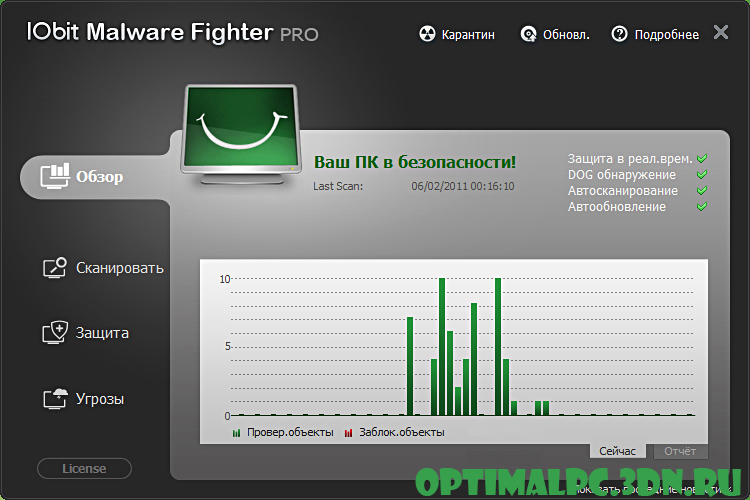750x500 pixels.
Task: Click the Защита shield icon
Action: point(55,333)
